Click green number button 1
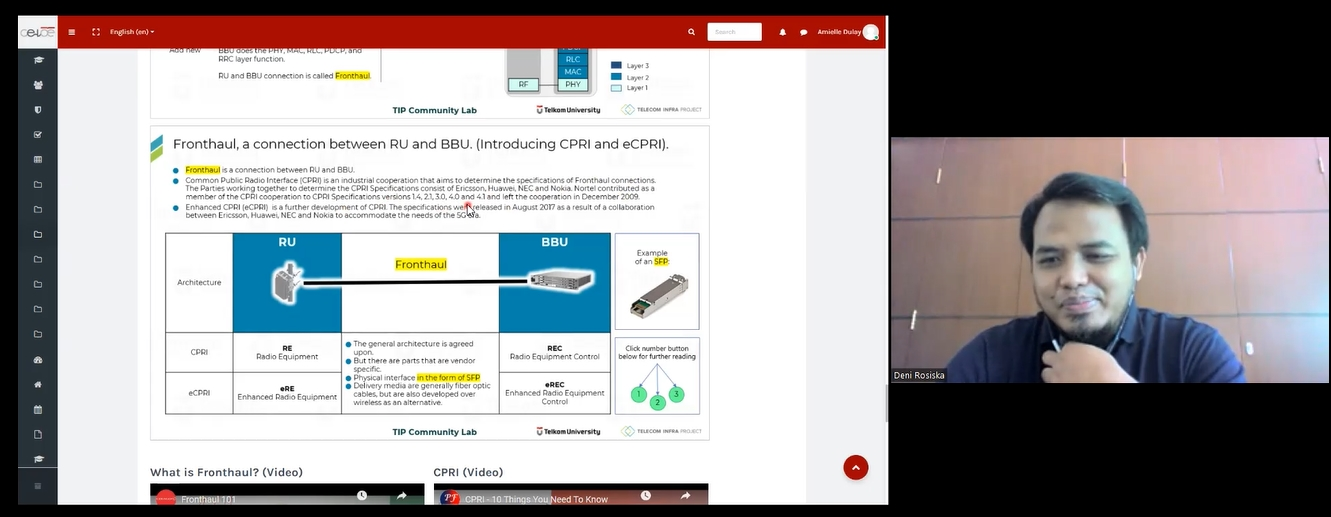The image size is (1331, 517). click(x=638, y=394)
